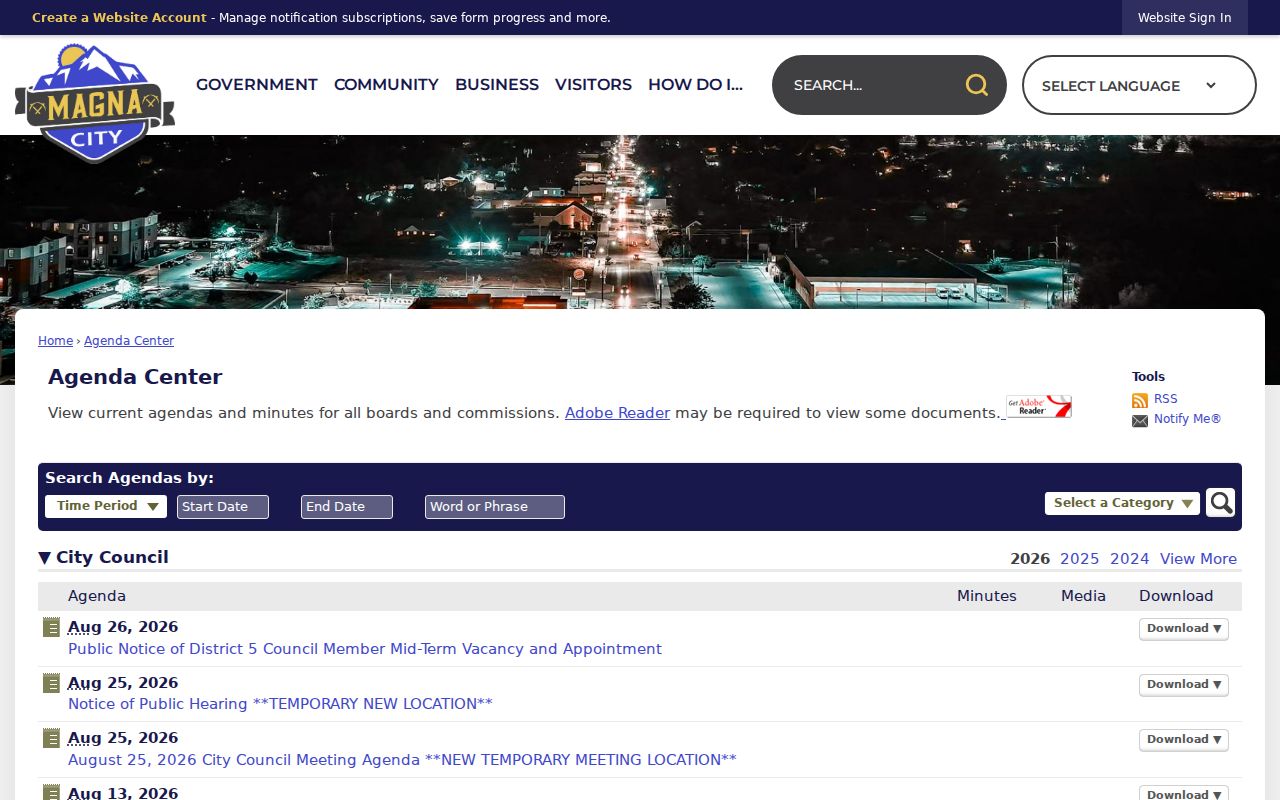Click Website Sign In button
1280x800 pixels.
[x=1185, y=18]
